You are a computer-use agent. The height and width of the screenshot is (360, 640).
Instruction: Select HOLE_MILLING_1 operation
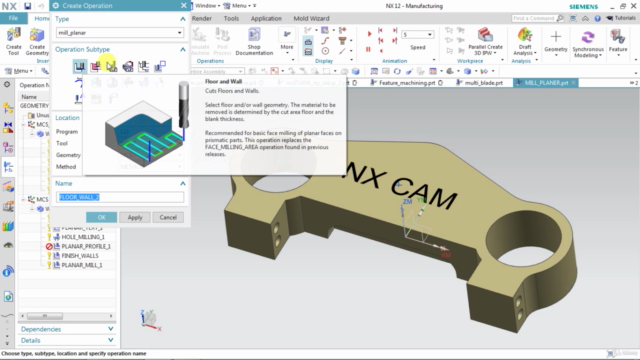tap(83, 237)
